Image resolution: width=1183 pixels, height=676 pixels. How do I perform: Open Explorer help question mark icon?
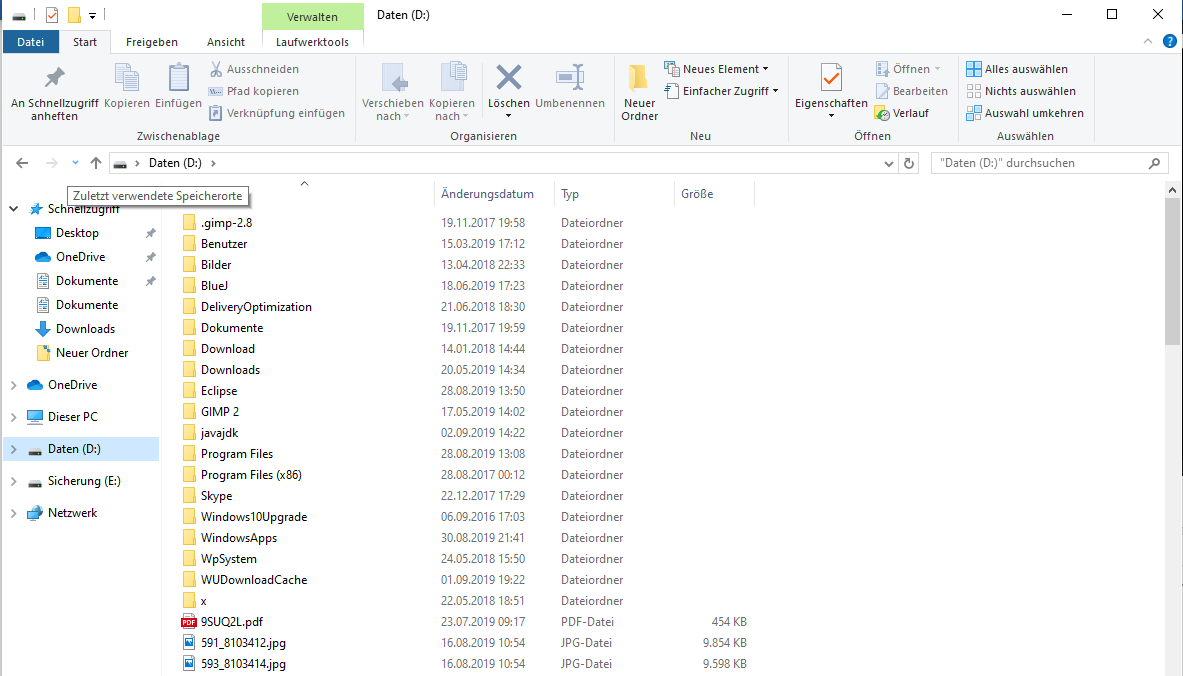pyautogui.click(x=1169, y=41)
